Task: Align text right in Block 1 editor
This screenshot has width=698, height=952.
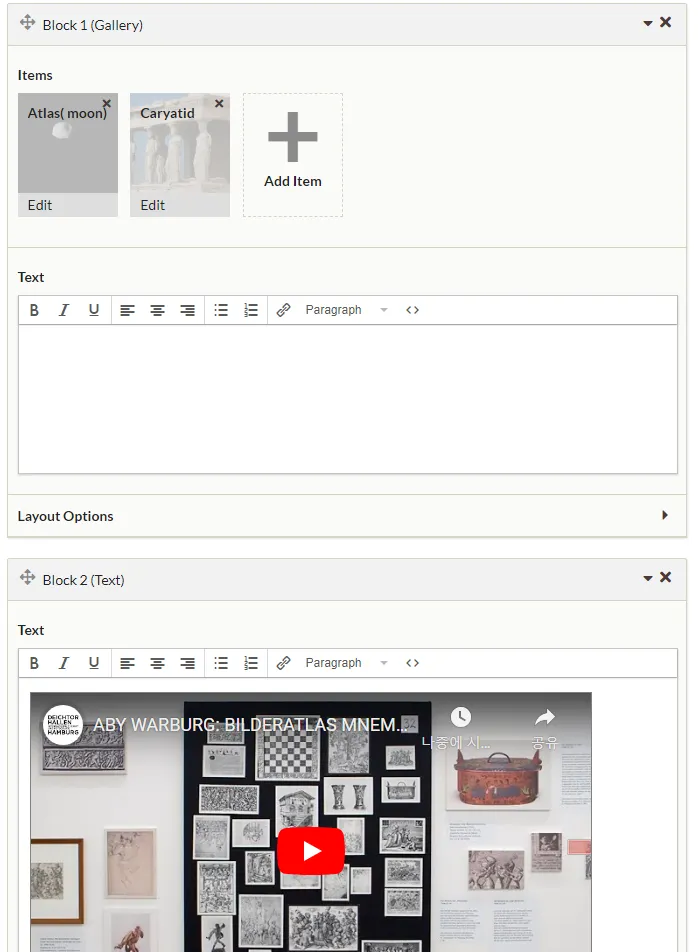Action: pyautogui.click(x=188, y=310)
